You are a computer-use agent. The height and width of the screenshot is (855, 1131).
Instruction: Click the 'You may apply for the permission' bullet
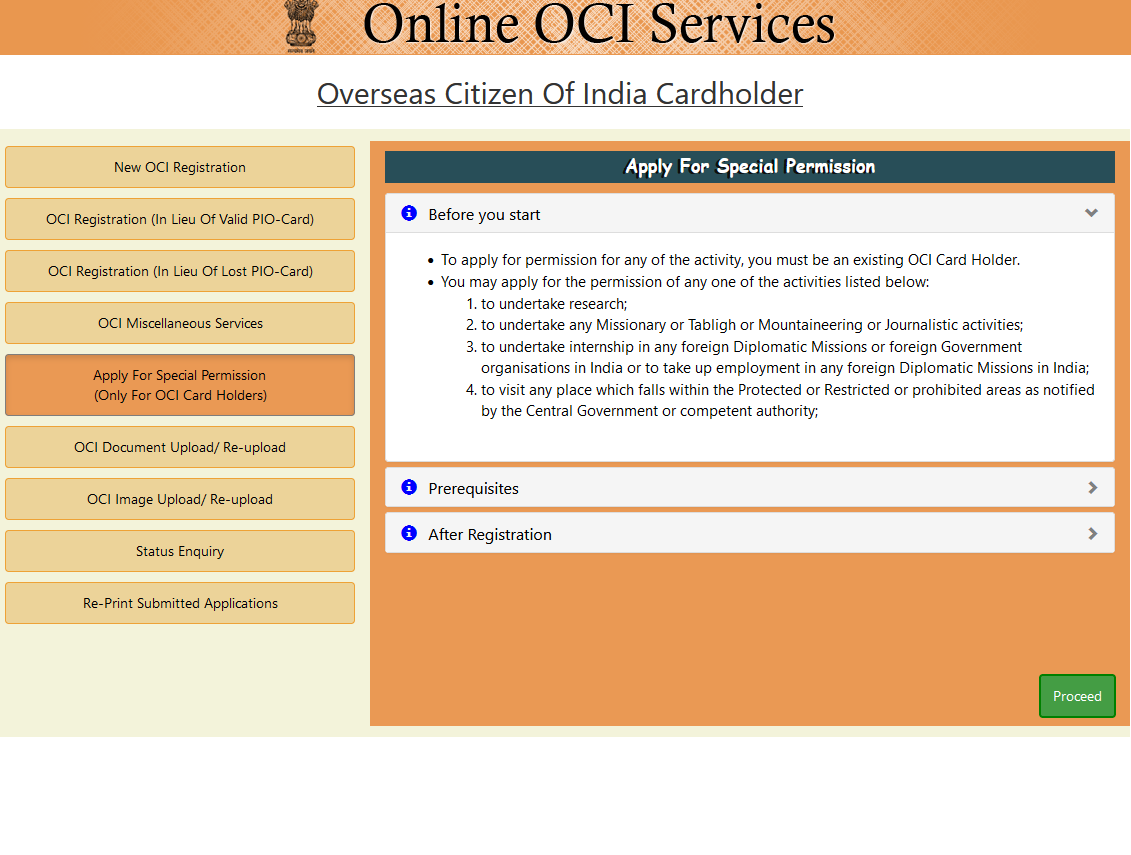(685, 282)
